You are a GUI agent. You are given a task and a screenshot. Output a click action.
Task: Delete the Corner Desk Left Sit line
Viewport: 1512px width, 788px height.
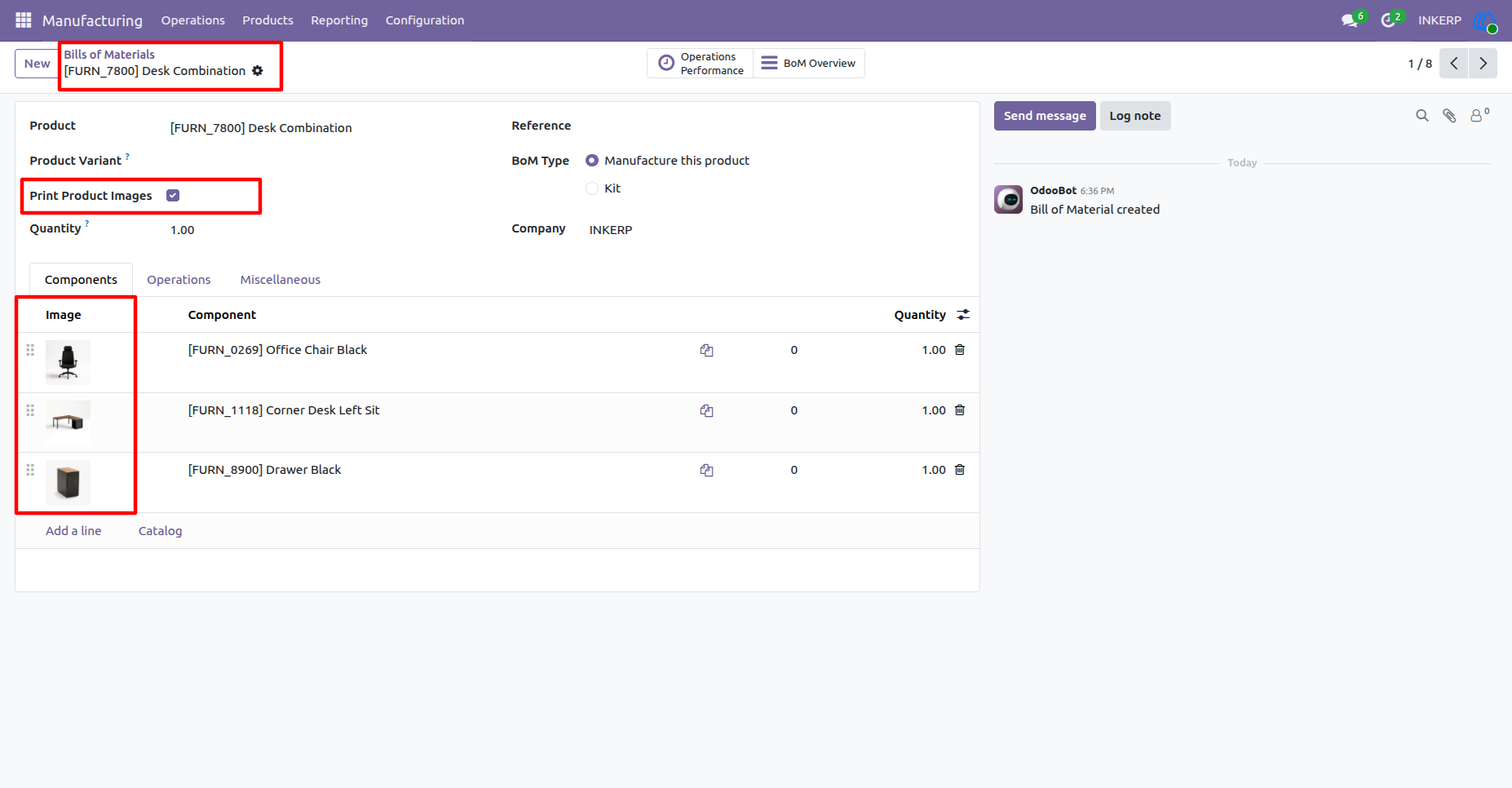coord(960,410)
